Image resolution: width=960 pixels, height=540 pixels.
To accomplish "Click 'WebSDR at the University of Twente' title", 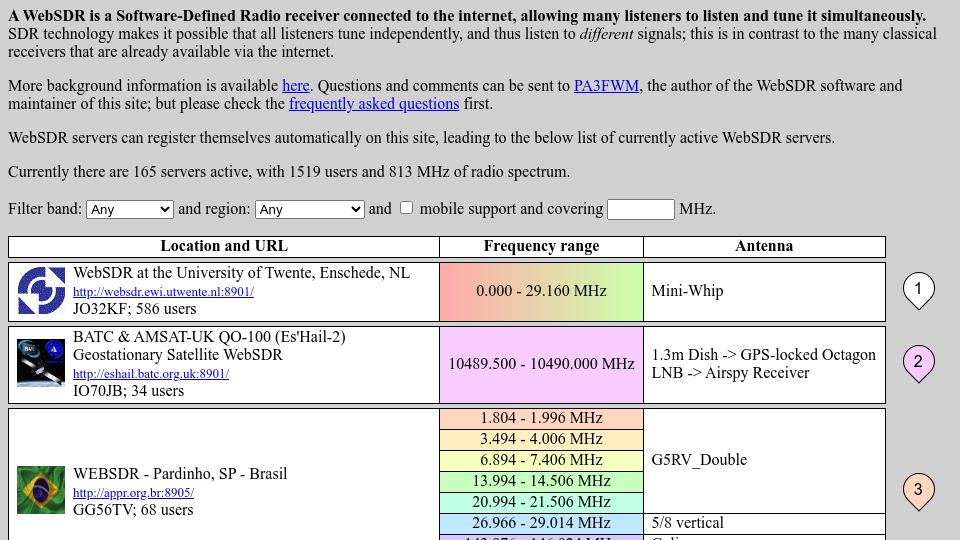I will pos(241,273).
